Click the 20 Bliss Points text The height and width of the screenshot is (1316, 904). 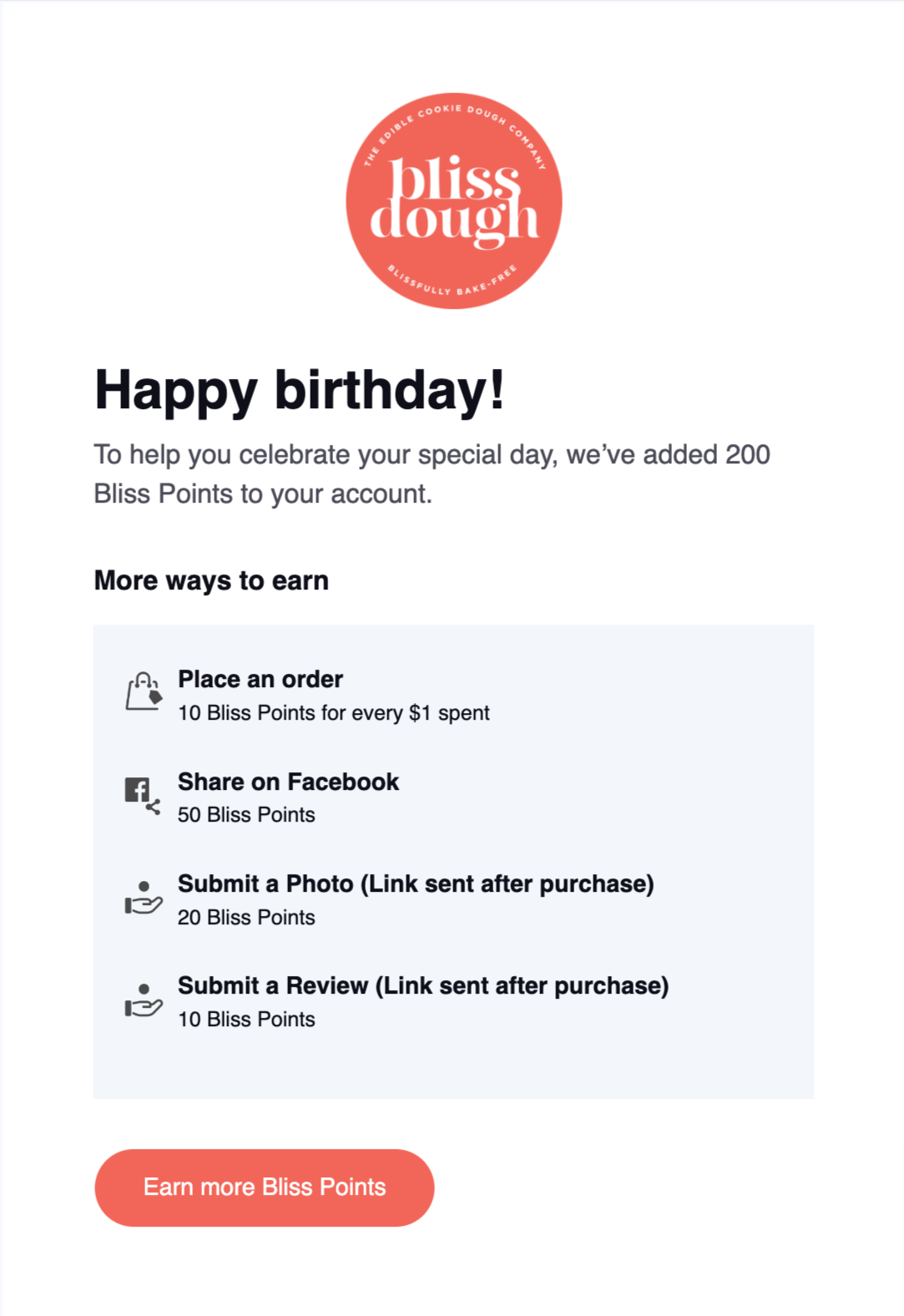pos(246,917)
